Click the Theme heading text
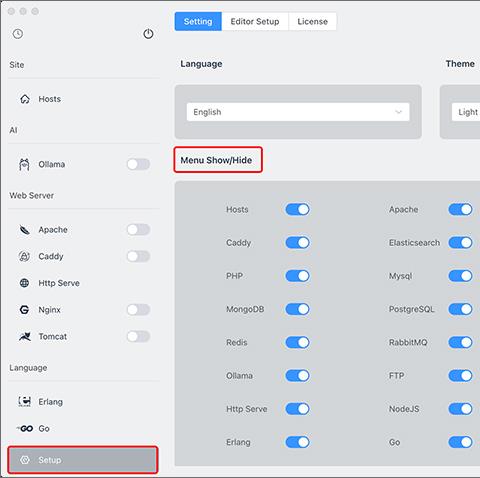The height and width of the screenshot is (478, 480). pyautogui.click(x=460, y=64)
